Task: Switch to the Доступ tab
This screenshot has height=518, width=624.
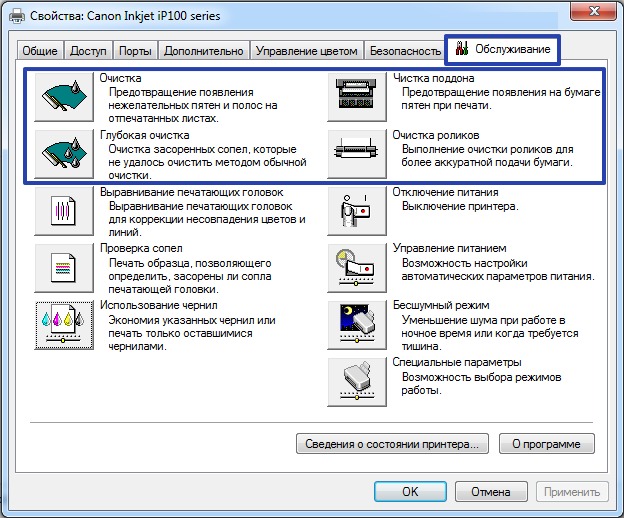Action: tap(88, 51)
